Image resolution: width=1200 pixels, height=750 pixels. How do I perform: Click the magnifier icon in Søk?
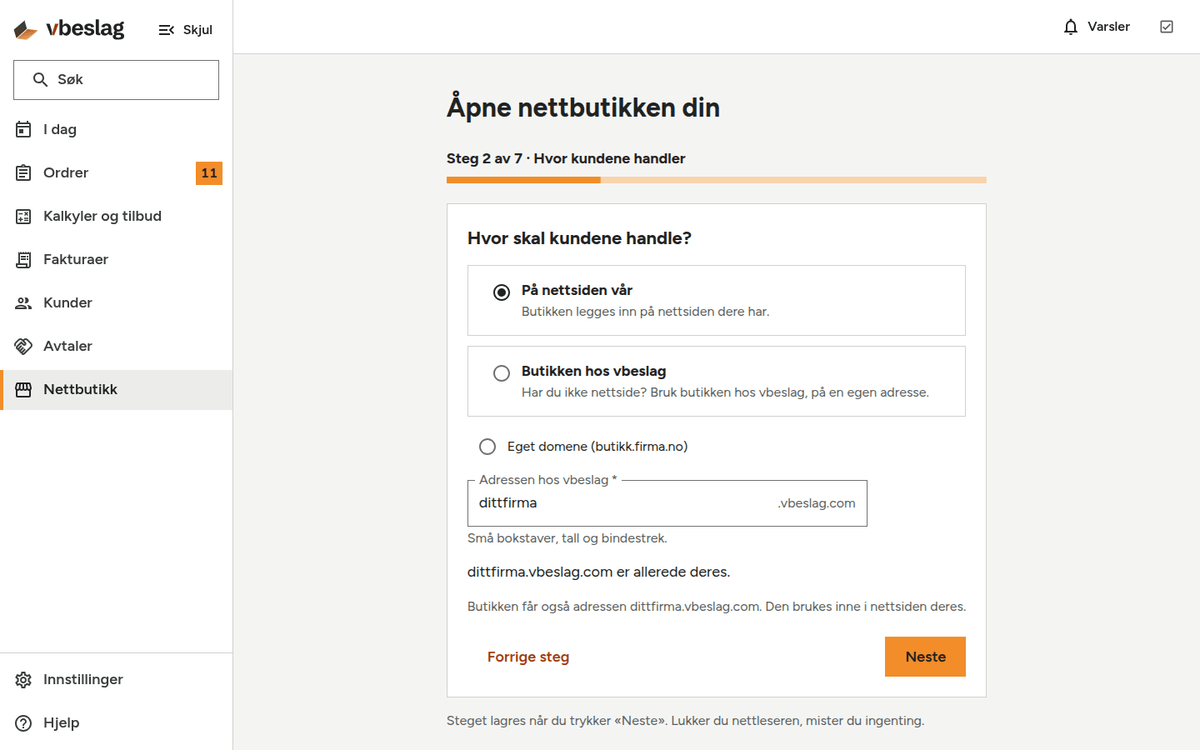[41, 80]
